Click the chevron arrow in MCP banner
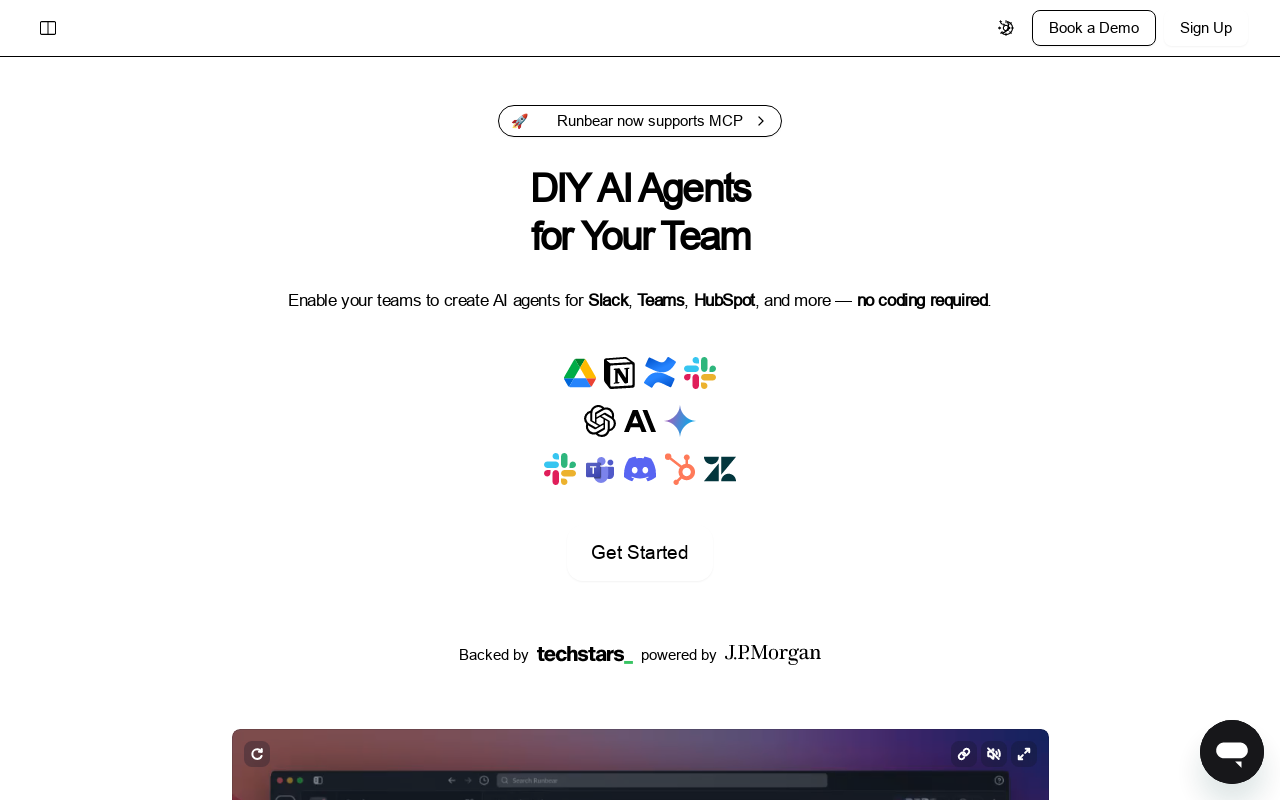This screenshot has width=1280, height=800. [x=761, y=121]
